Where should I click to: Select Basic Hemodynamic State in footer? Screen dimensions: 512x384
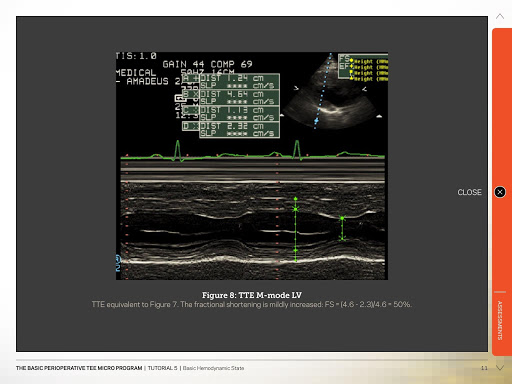point(213,368)
